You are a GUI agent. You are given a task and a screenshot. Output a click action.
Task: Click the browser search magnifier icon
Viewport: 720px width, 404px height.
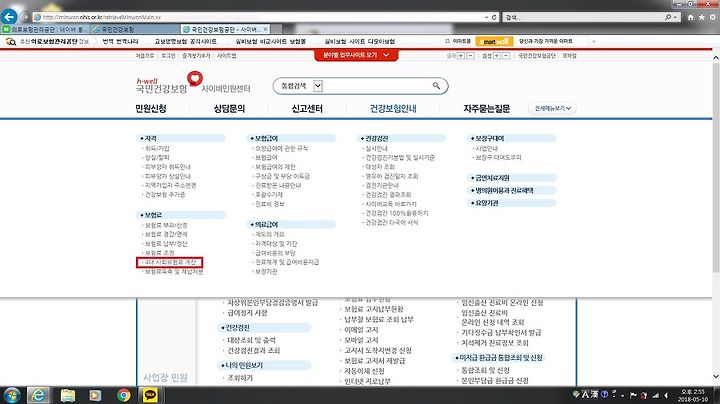(x=668, y=17)
